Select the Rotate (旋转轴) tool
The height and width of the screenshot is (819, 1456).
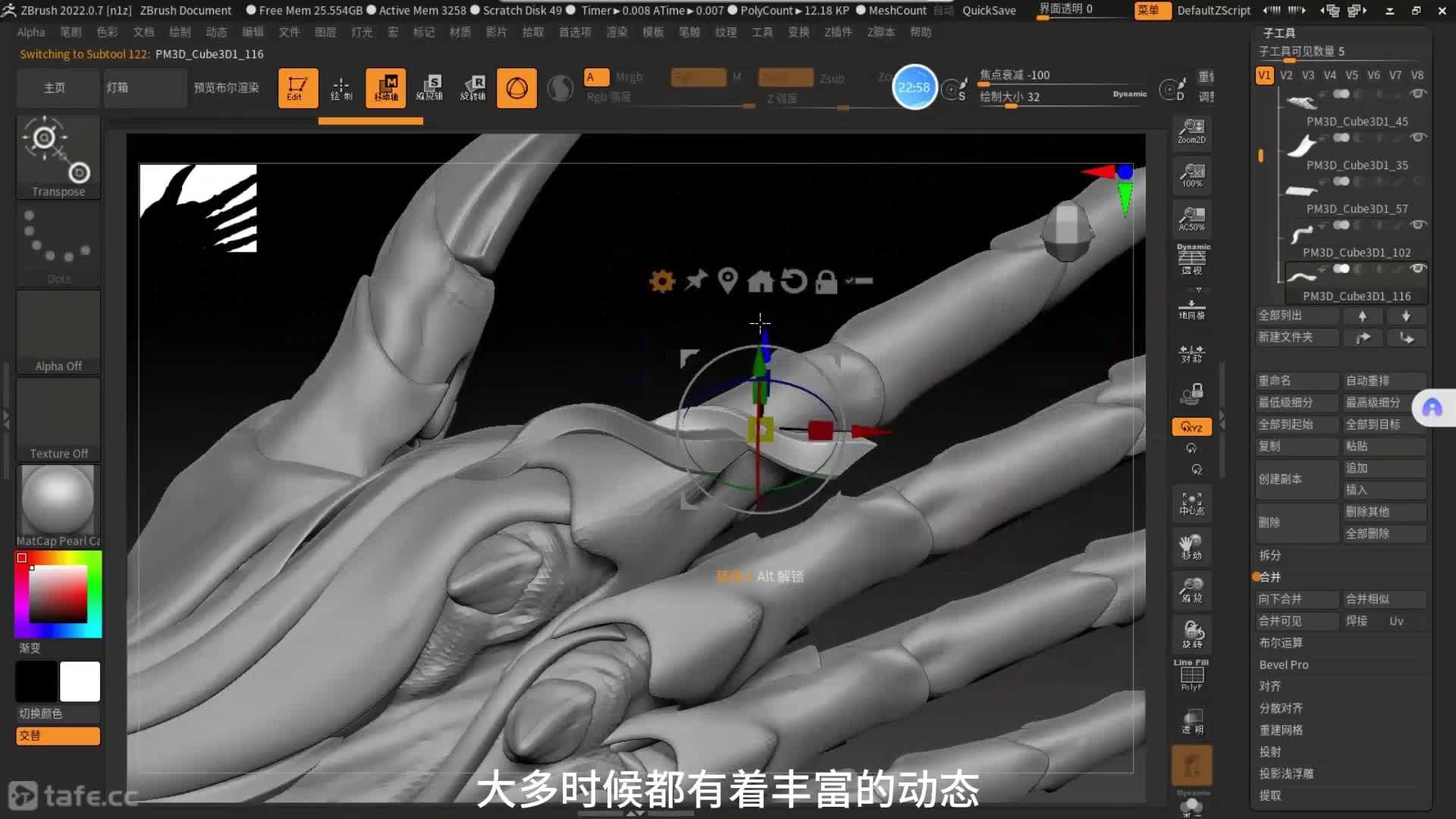click(473, 88)
